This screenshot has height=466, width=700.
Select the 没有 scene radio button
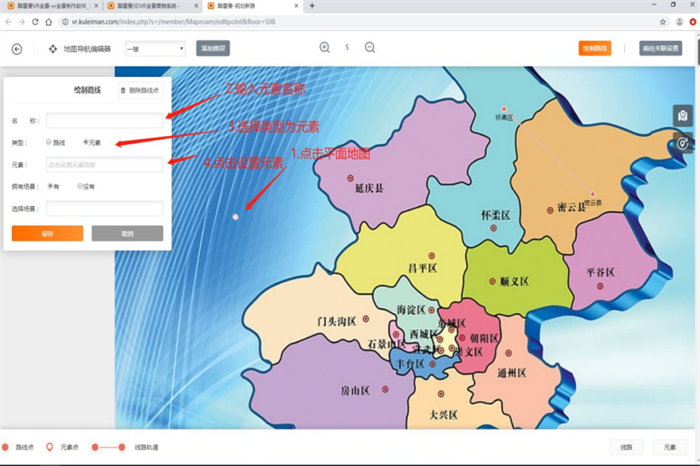80,186
